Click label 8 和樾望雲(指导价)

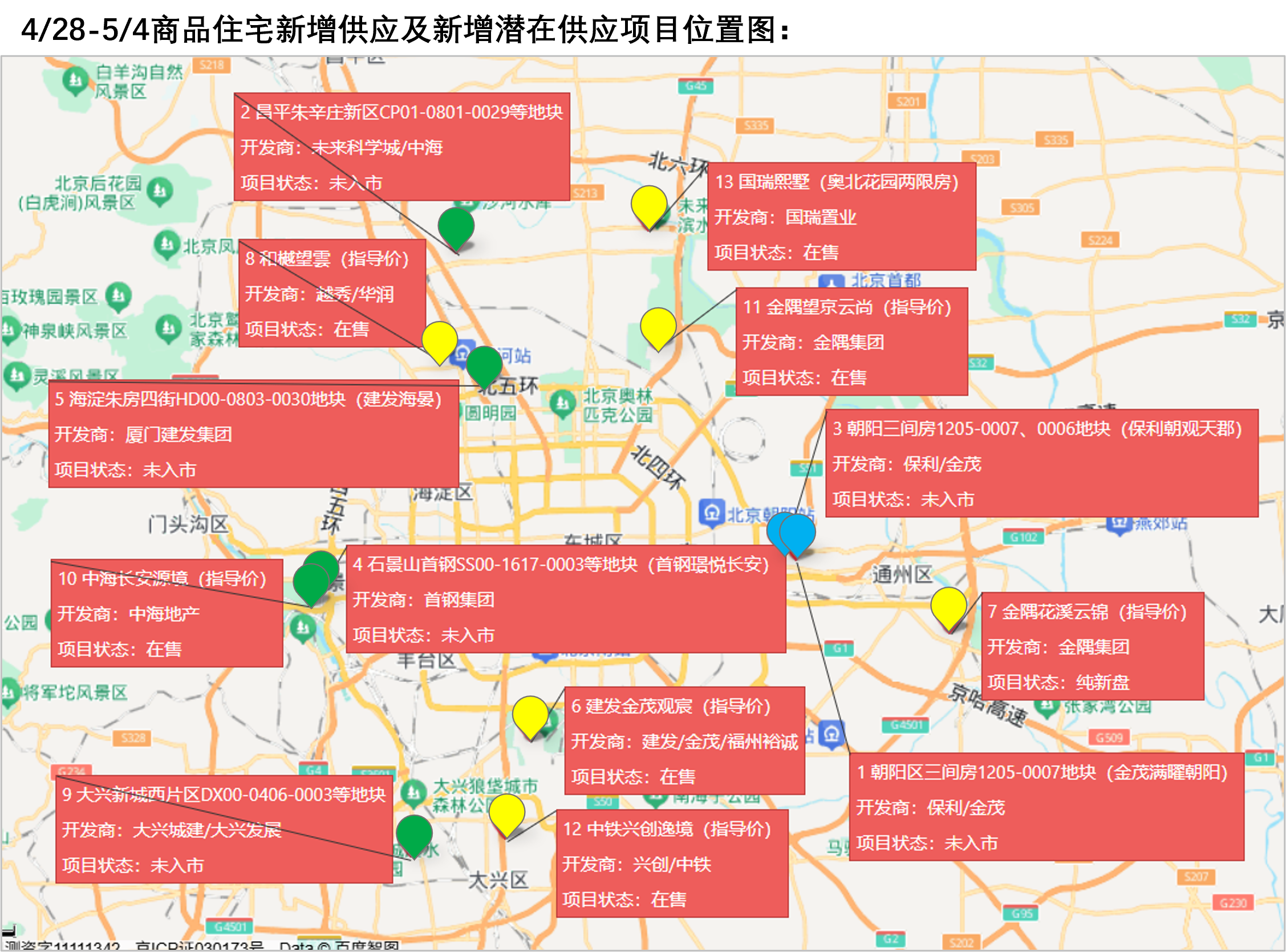332,294
